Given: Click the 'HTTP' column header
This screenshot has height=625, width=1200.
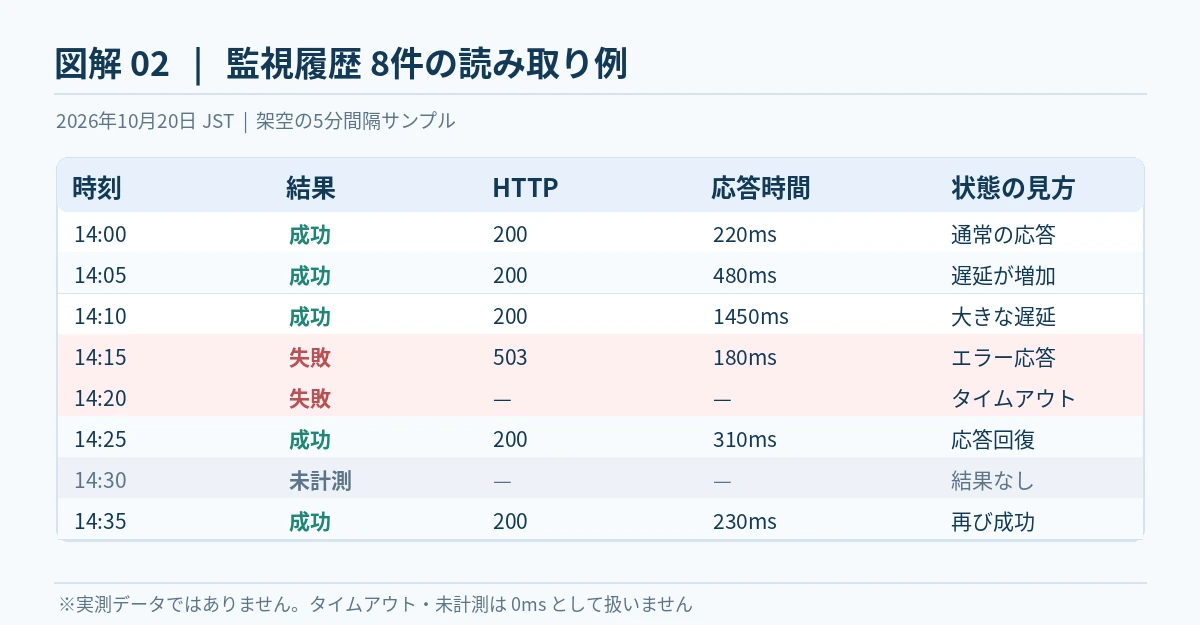Looking at the screenshot, I should 525,188.
